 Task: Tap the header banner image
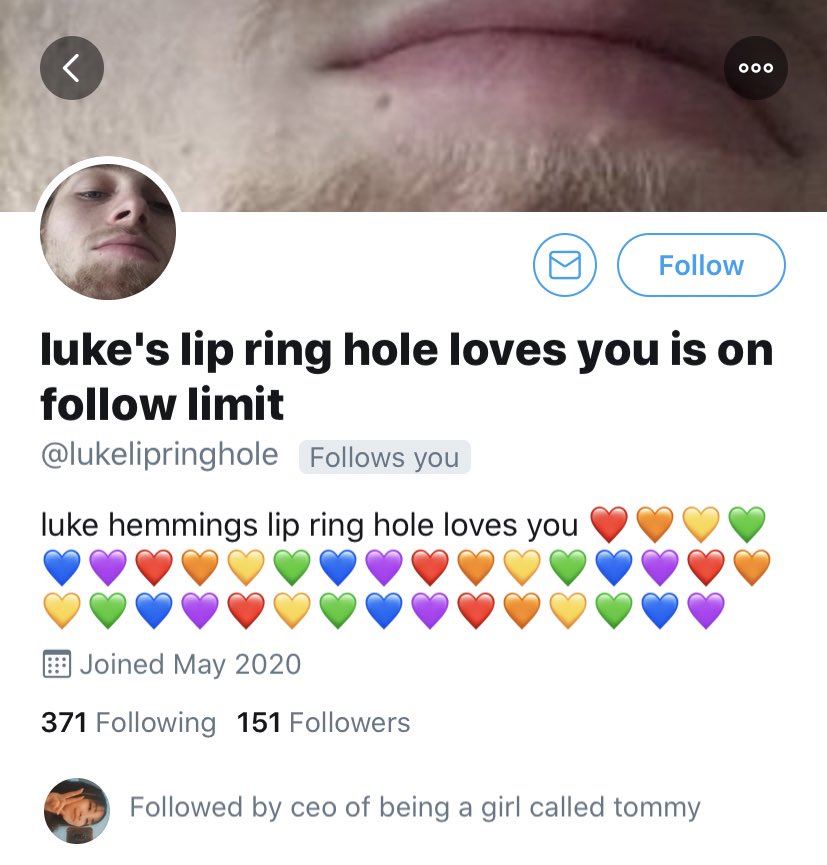tap(414, 105)
